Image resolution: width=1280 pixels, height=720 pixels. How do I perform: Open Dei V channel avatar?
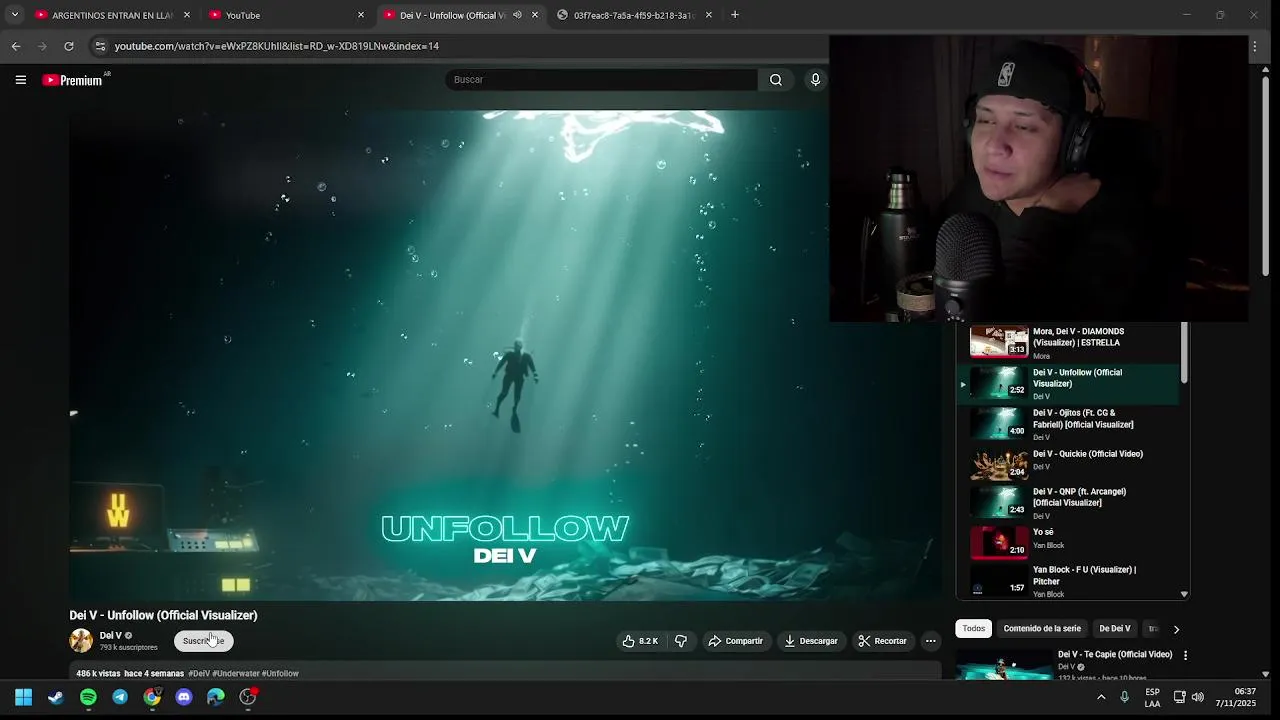[81, 641]
